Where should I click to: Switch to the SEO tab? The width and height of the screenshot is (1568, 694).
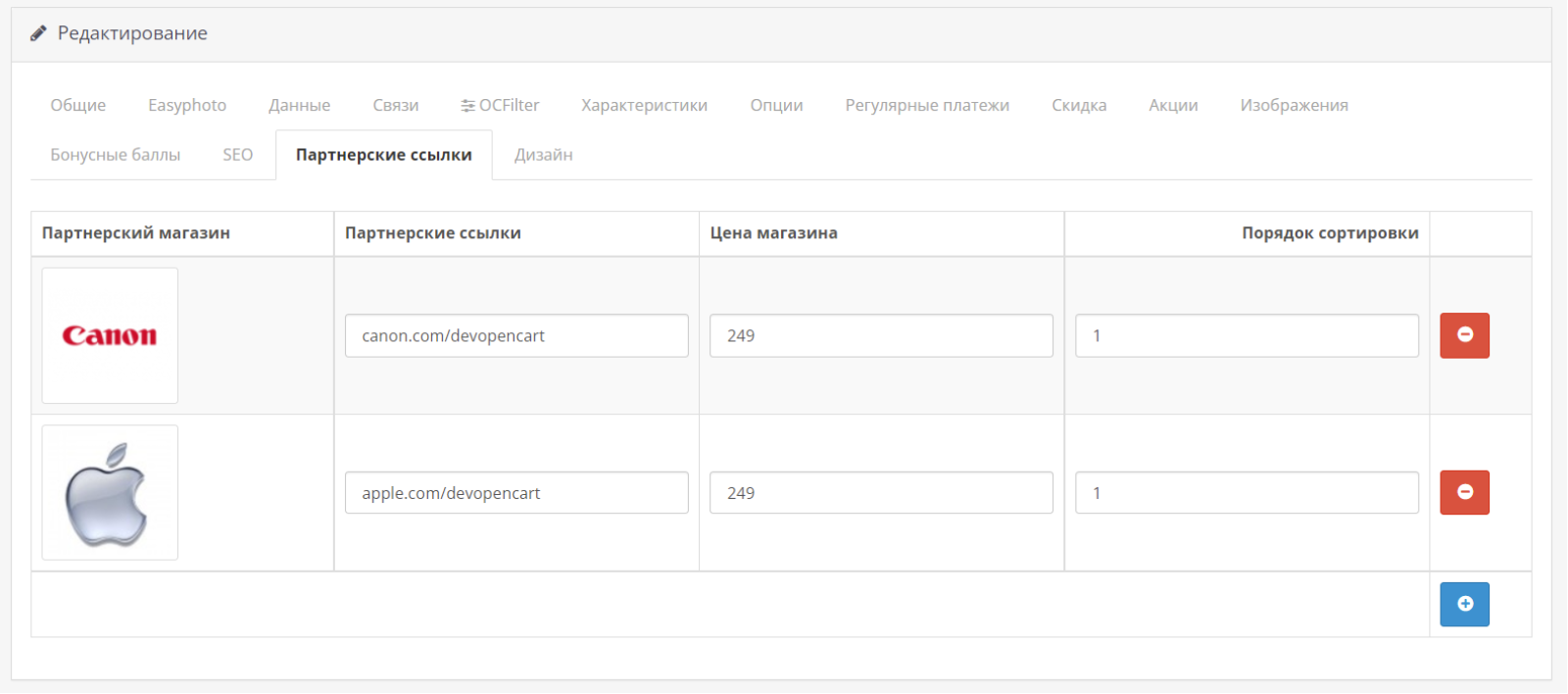(x=238, y=155)
